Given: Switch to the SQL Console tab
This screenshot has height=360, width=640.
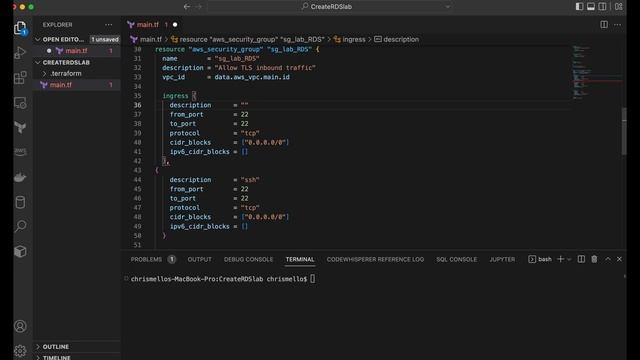Looking at the screenshot, I should [x=456, y=260].
